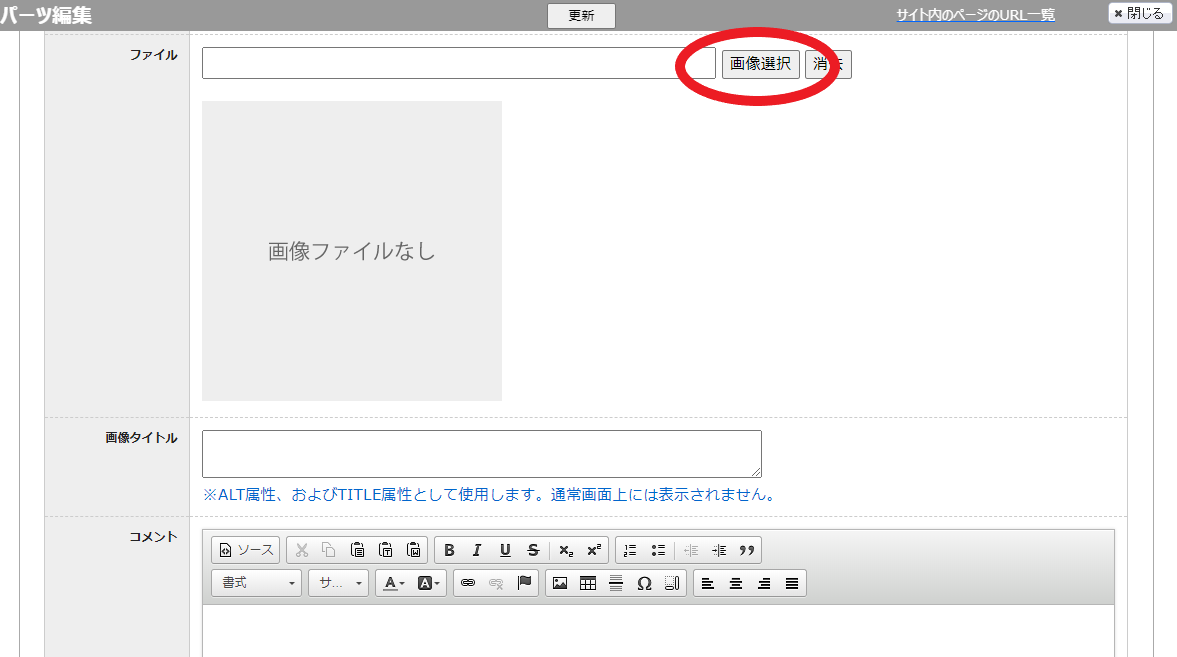The width and height of the screenshot is (1177, 657).
Task: Toggle bold formatting in comment editor
Action: tap(449, 550)
